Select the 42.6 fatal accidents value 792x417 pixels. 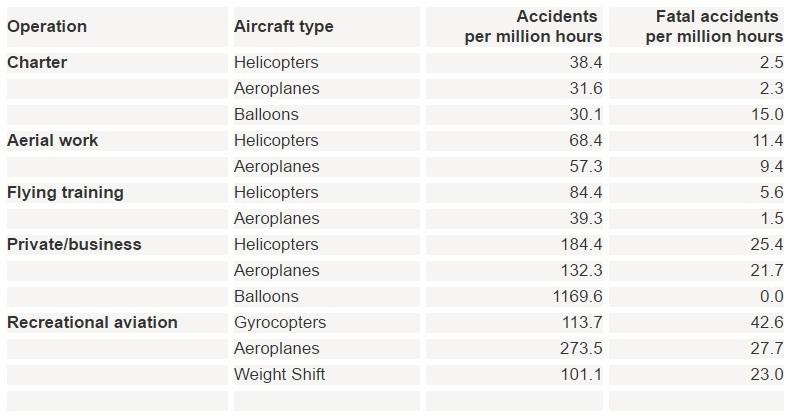pos(766,322)
